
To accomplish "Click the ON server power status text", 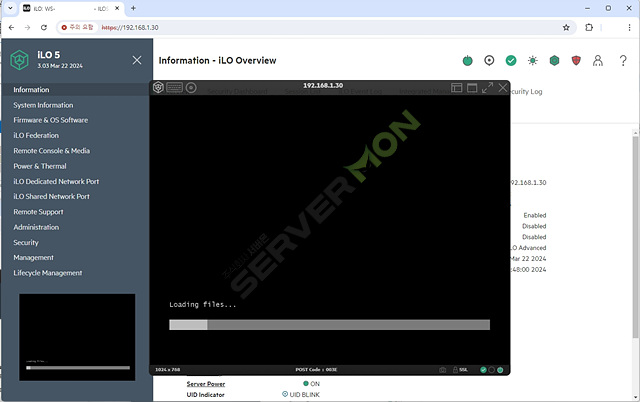I will pyautogui.click(x=315, y=384).
